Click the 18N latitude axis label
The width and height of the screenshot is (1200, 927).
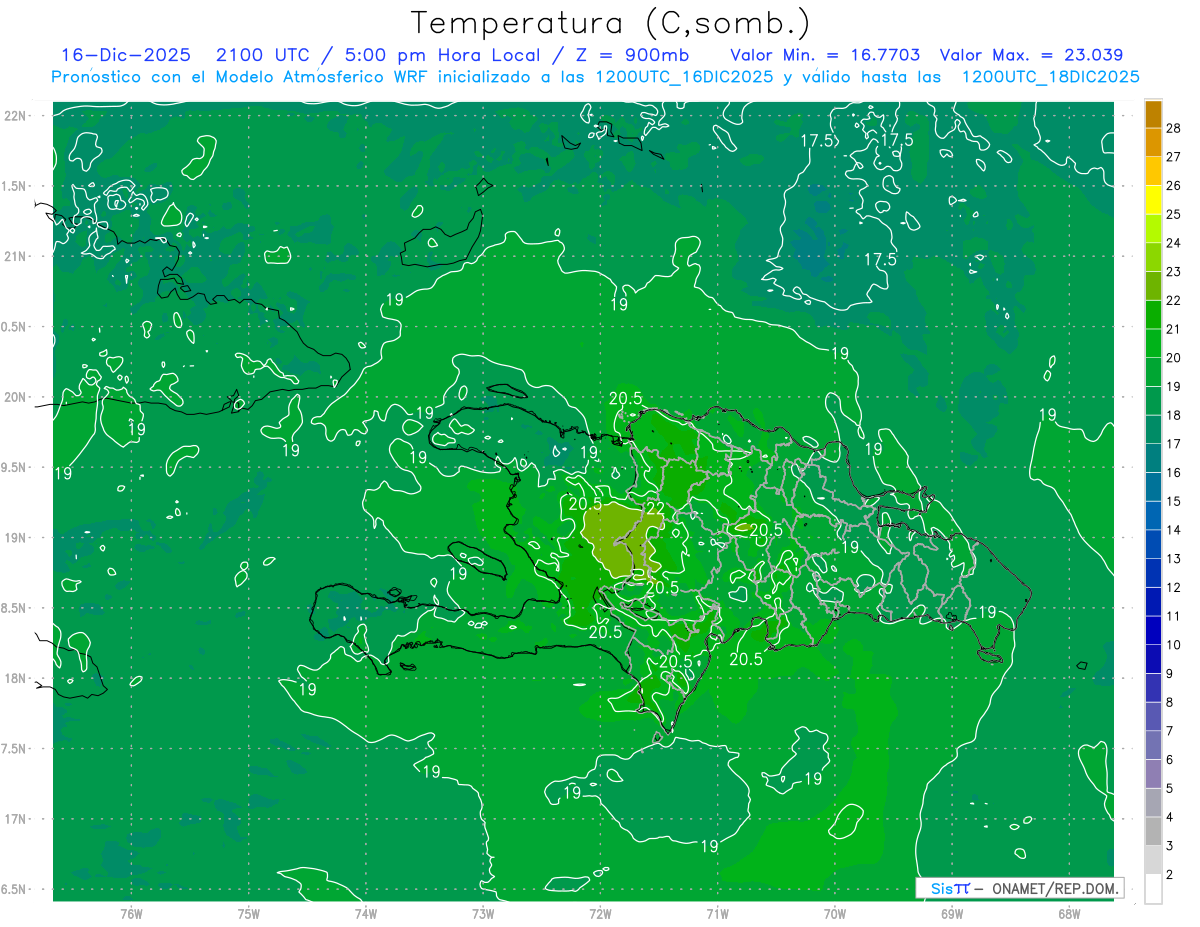click(16, 678)
